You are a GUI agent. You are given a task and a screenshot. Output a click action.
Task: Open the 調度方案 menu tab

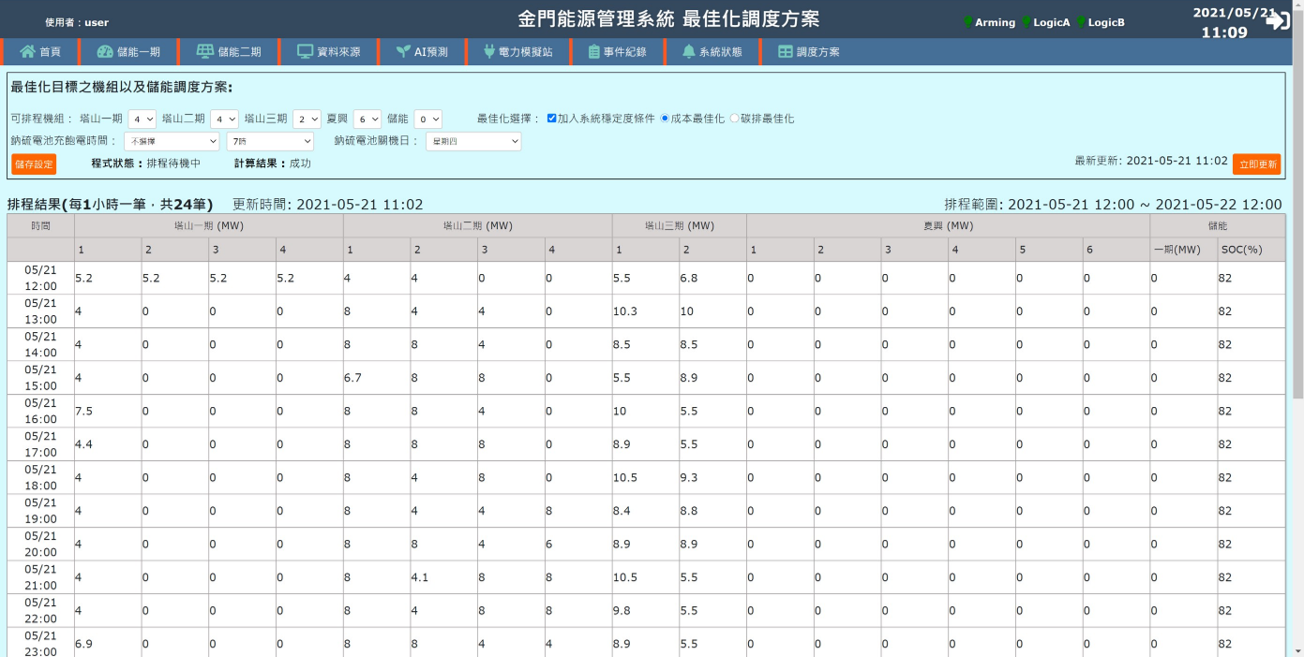coord(809,52)
